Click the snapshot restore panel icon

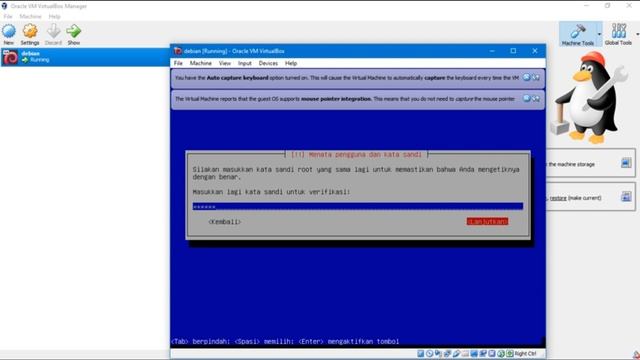(x=626, y=197)
